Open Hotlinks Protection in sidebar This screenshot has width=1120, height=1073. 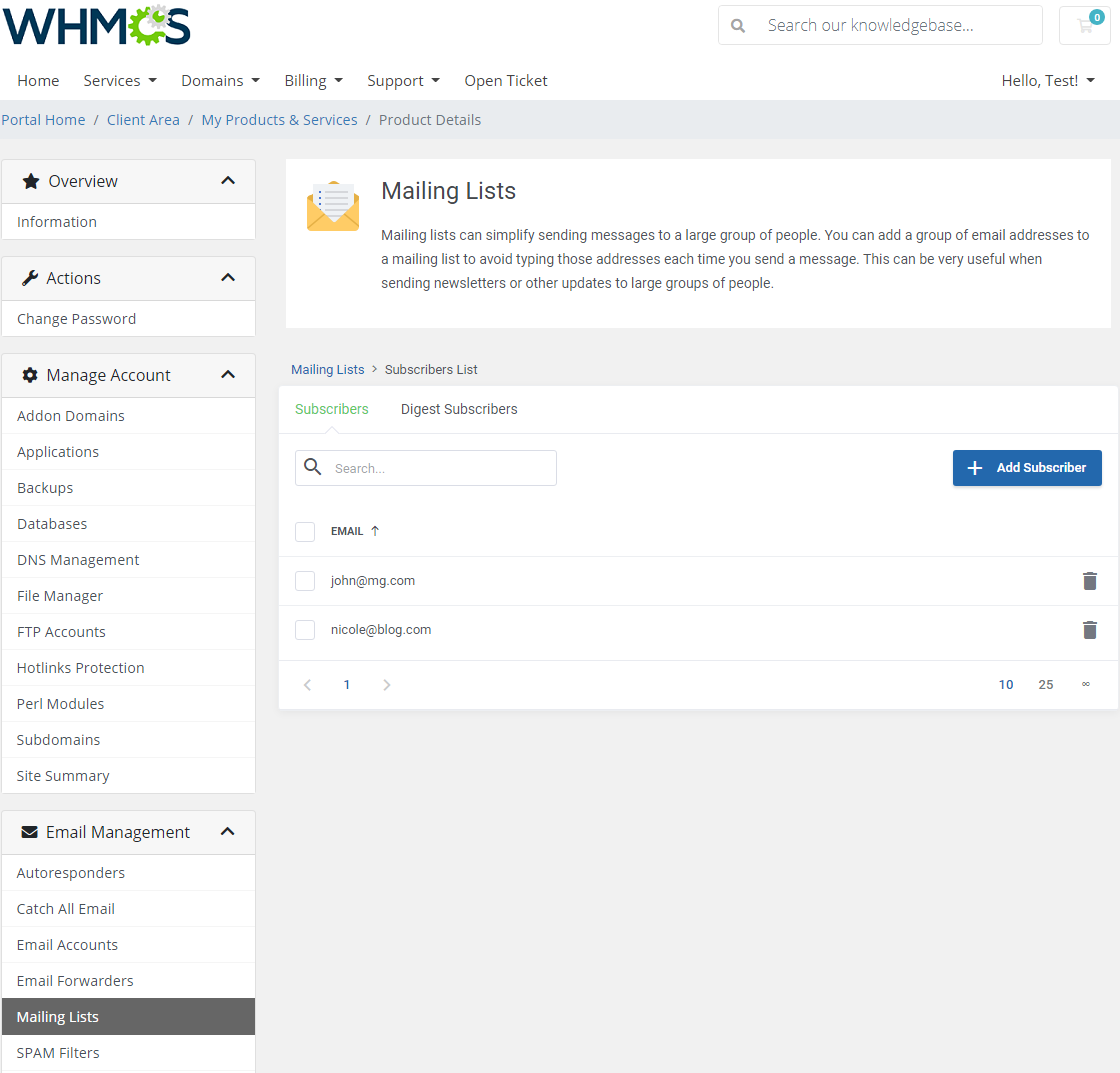pos(129,668)
